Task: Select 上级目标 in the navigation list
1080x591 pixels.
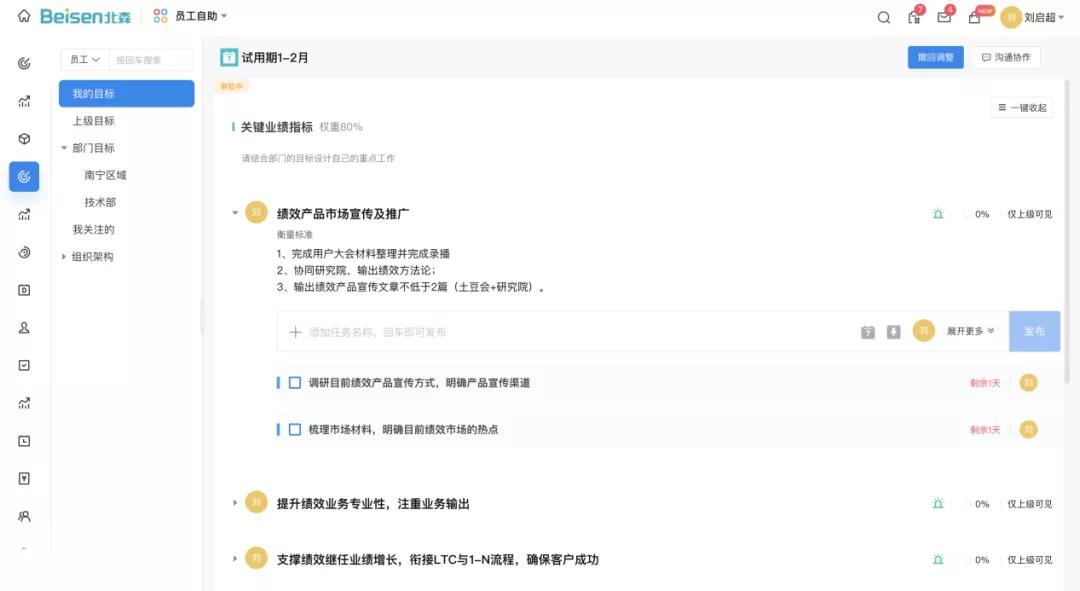Action: click(95, 120)
